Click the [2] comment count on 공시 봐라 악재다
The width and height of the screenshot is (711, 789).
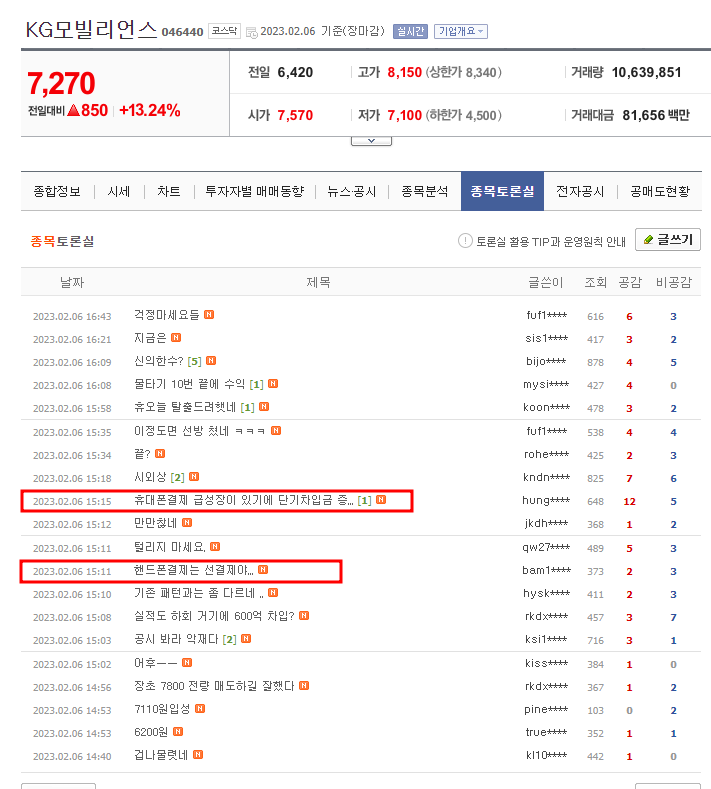(x=229, y=640)
